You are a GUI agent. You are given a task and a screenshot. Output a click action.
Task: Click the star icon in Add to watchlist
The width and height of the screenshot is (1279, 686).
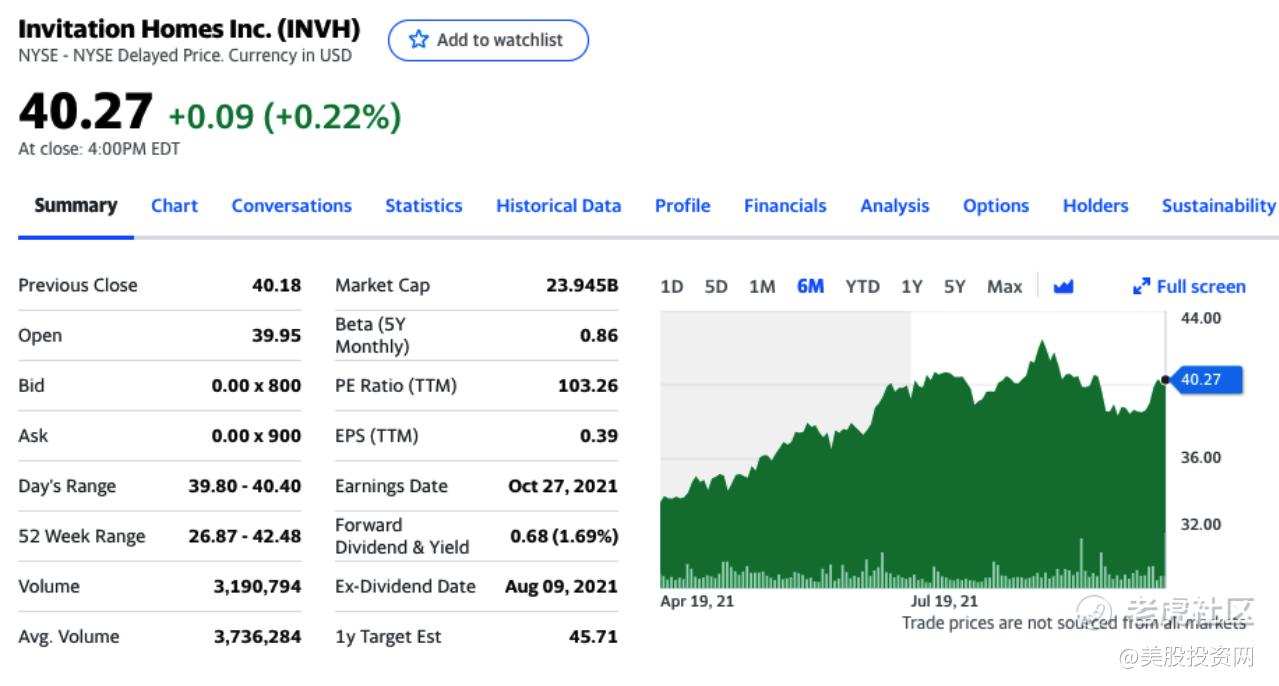coord(419,40)
